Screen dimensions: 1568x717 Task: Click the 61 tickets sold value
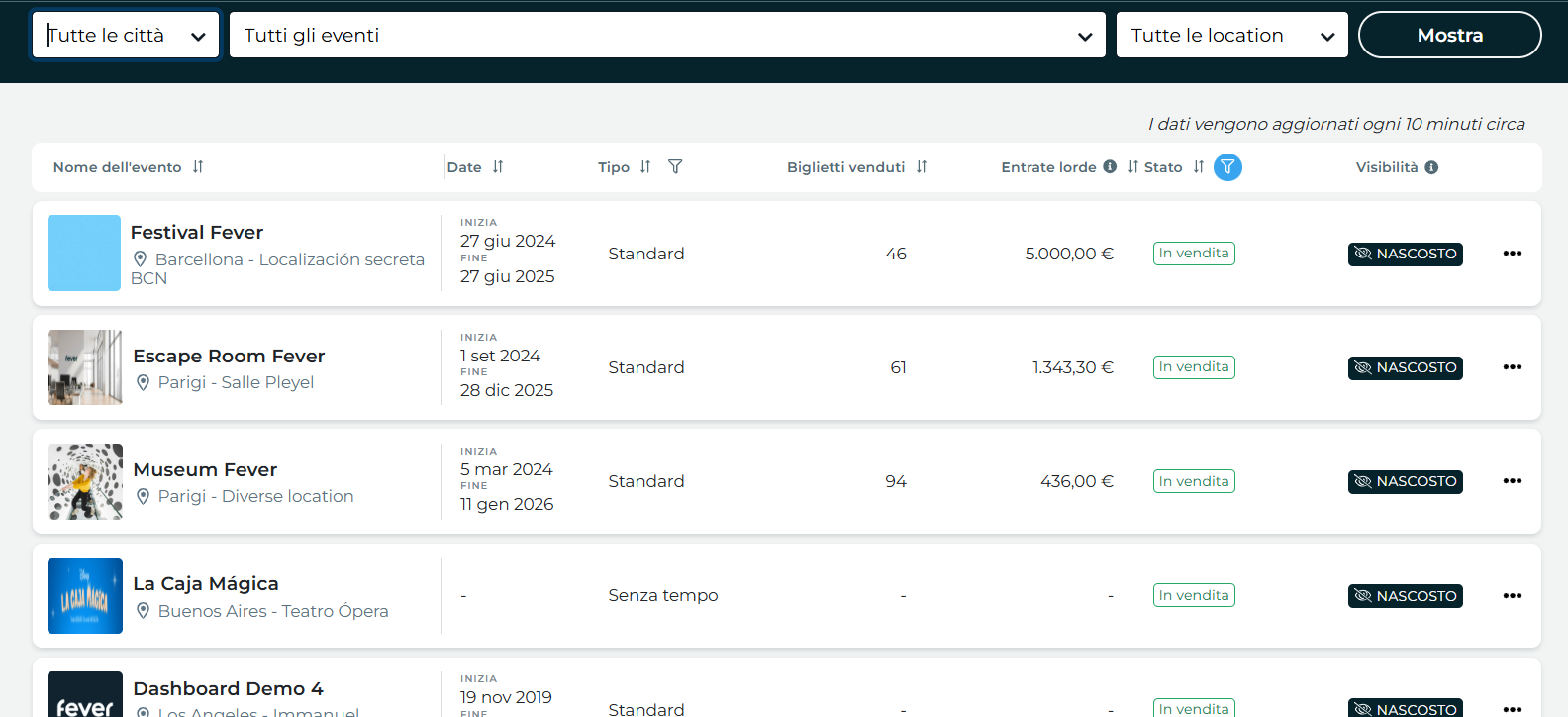point(898,367)
